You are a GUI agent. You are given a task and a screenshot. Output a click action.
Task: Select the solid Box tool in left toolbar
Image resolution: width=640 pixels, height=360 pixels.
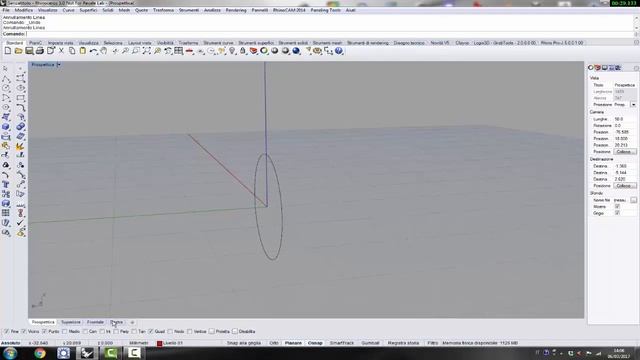[6, 127]
